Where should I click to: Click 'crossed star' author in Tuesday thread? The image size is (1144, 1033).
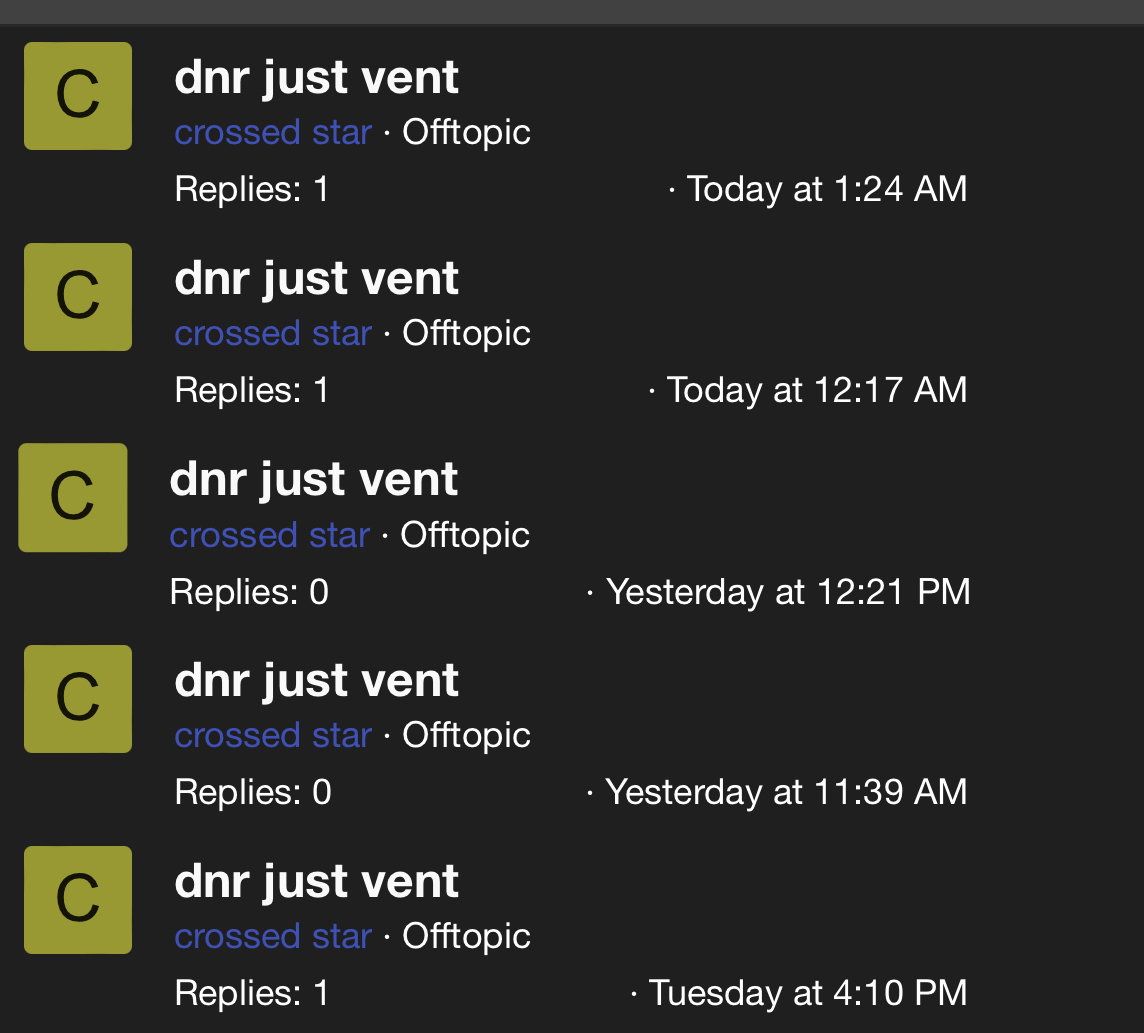[274, 937]
